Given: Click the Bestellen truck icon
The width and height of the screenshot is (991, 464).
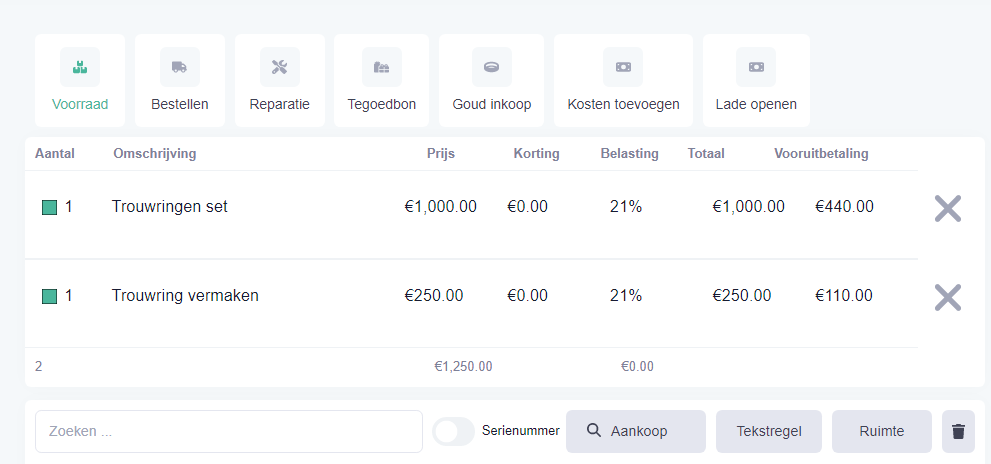Looking at the screenshot, I should tap(180, 67).
